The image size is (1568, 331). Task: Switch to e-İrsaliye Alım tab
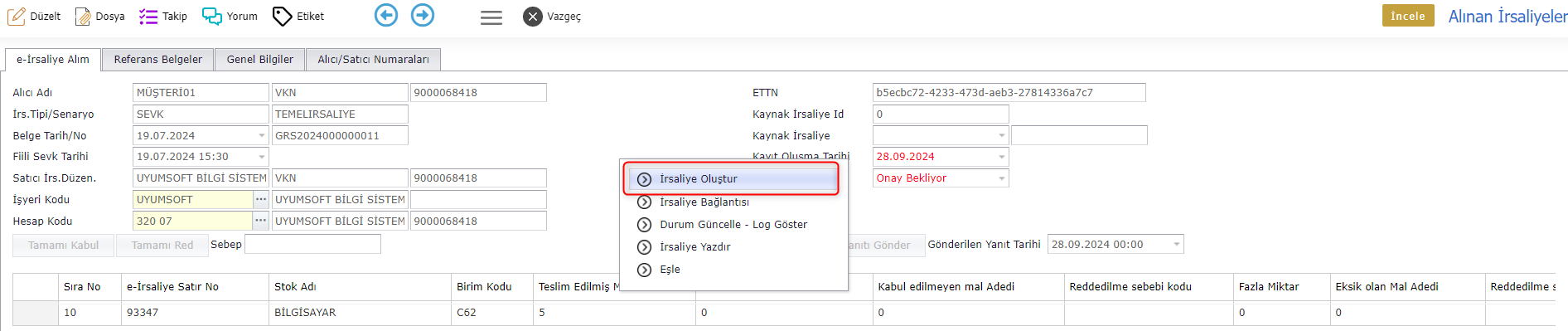click(53, 59)
